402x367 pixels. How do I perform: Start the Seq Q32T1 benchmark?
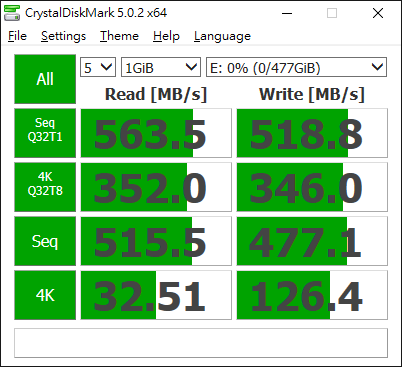pos(45,133)
